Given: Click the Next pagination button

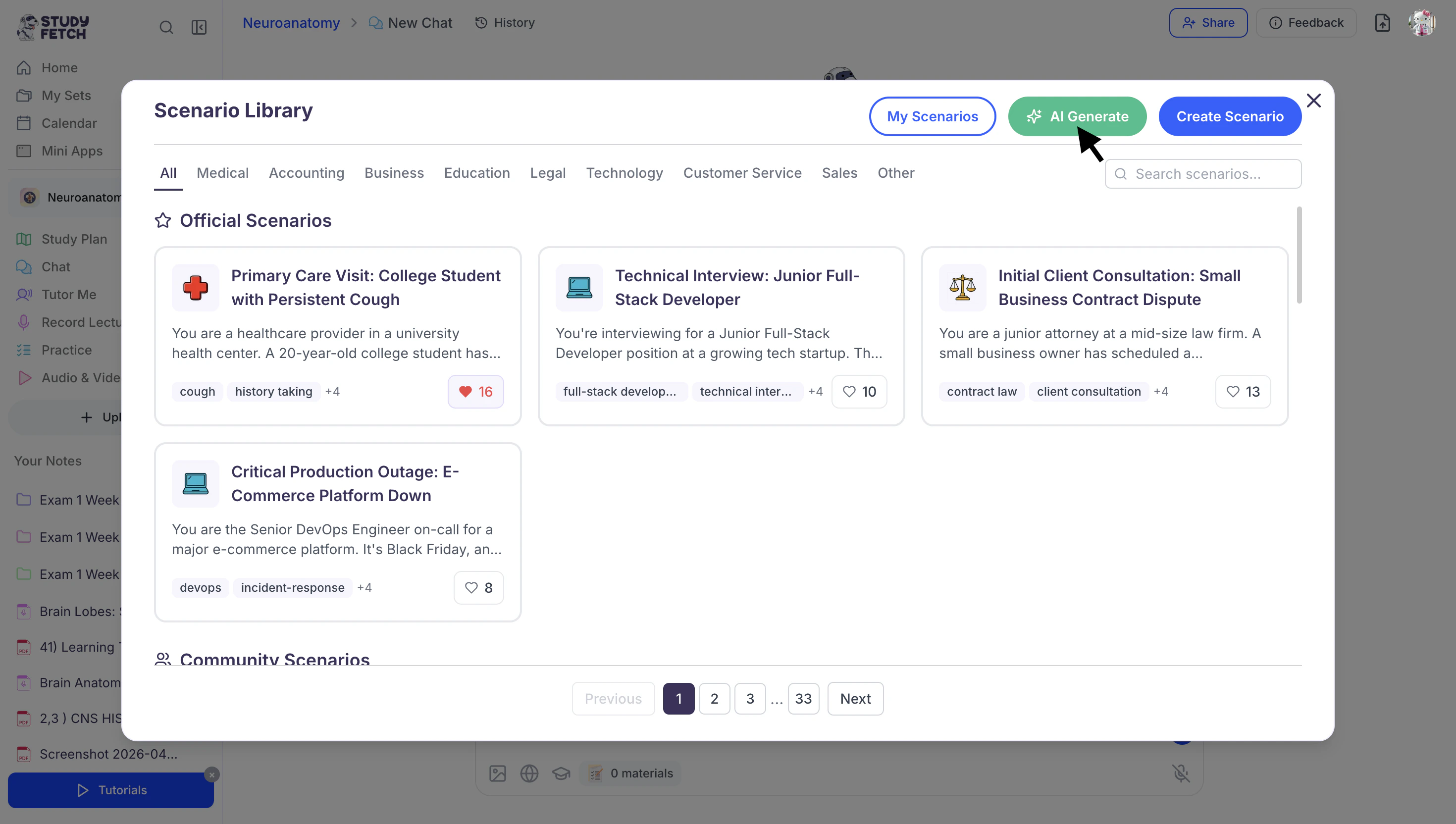Looking at the screenshot, I should (x=854, y=698).
